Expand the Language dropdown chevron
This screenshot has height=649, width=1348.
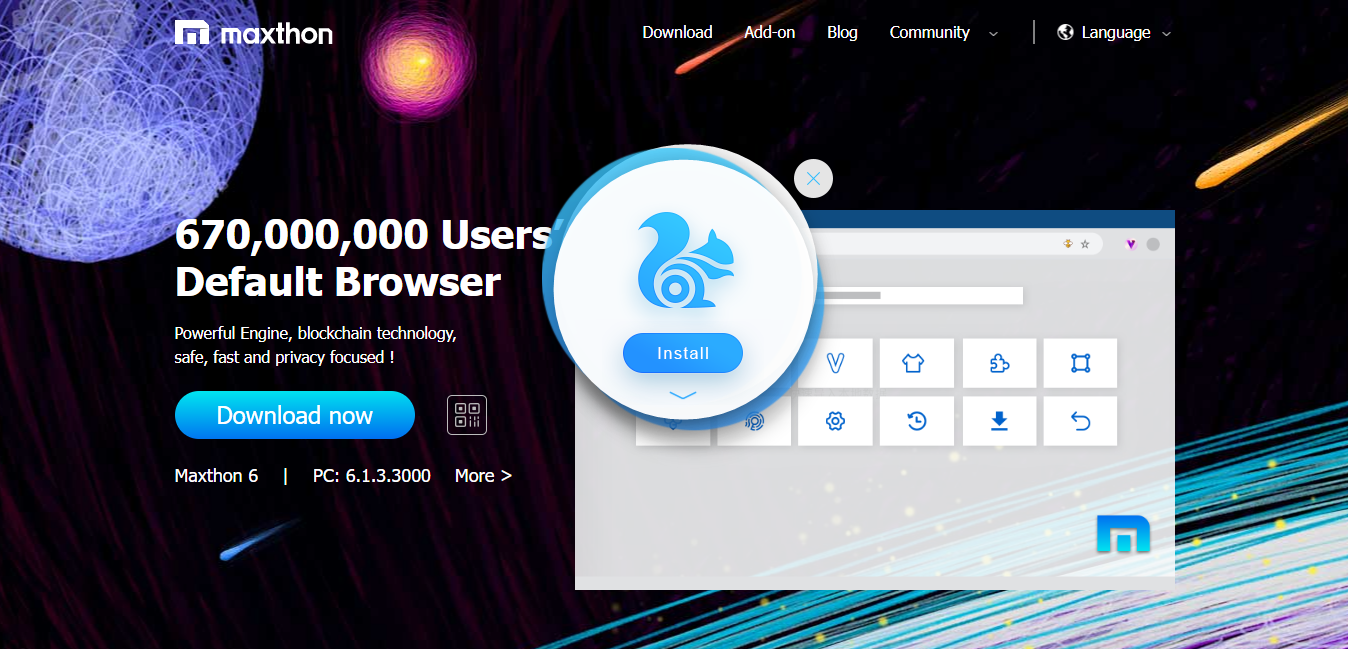[x=1166, y=34]
